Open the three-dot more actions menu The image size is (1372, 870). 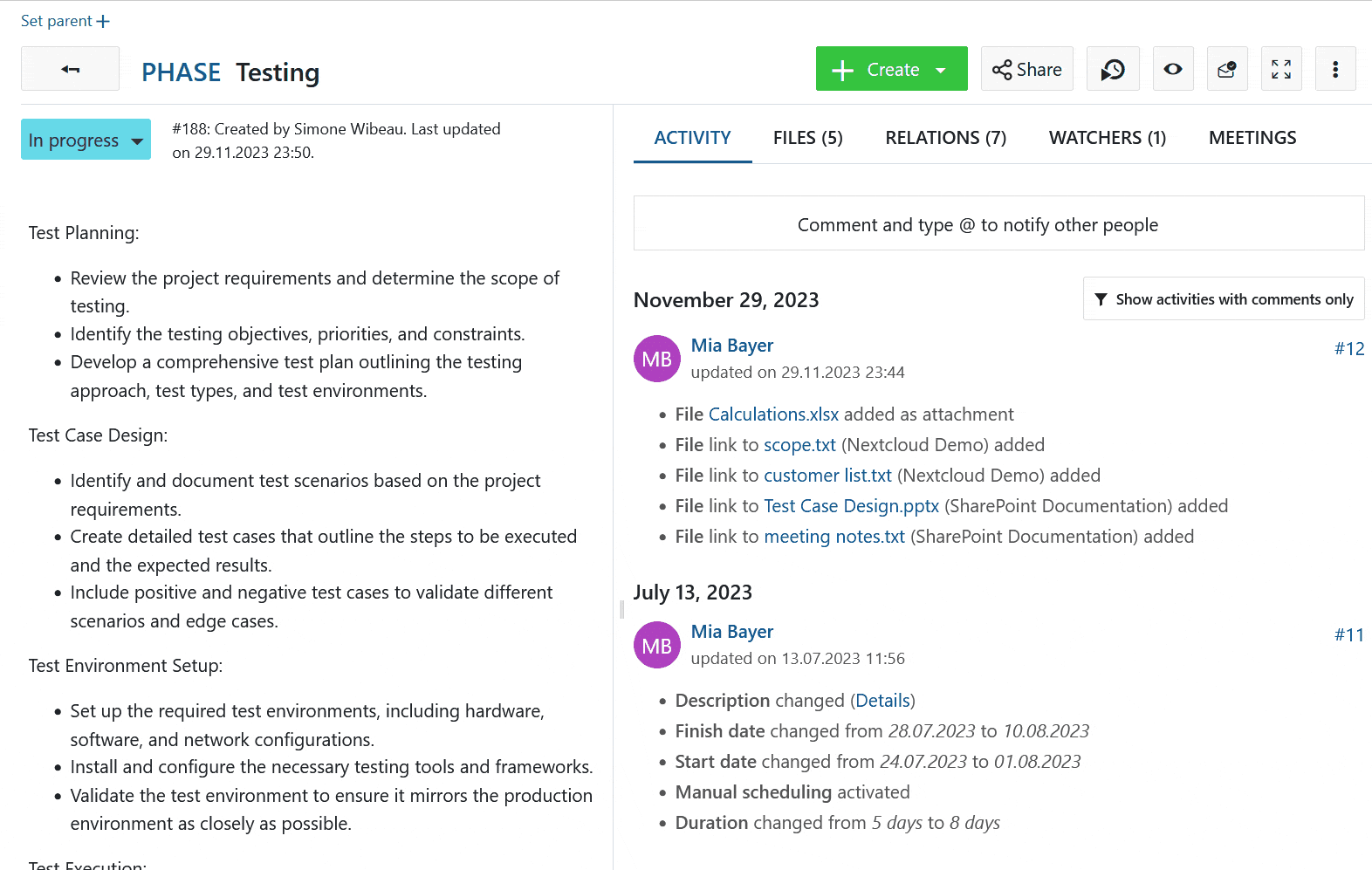(1335, 69)
